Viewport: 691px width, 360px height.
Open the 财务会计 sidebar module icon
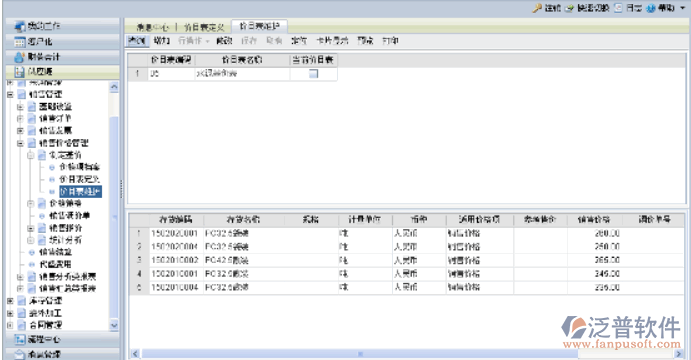[19, 57]
